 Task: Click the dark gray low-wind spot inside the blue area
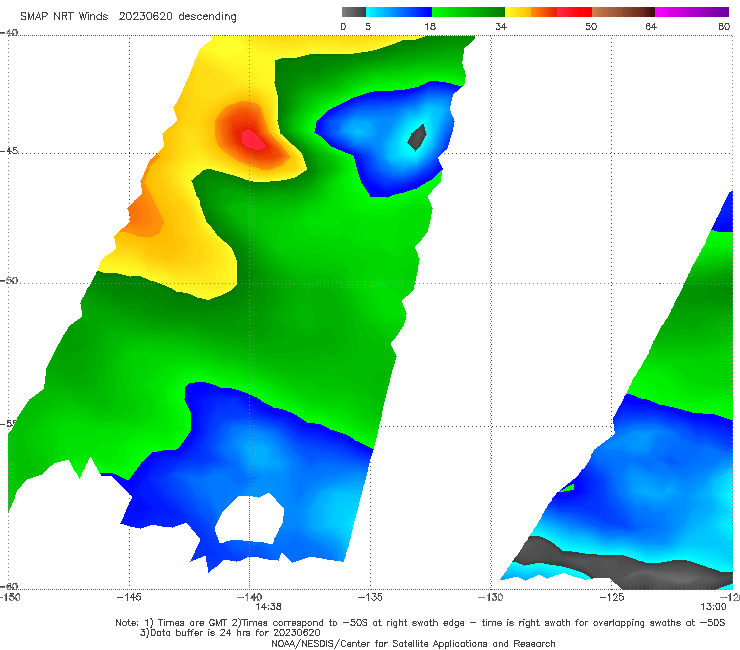point(417,137)
